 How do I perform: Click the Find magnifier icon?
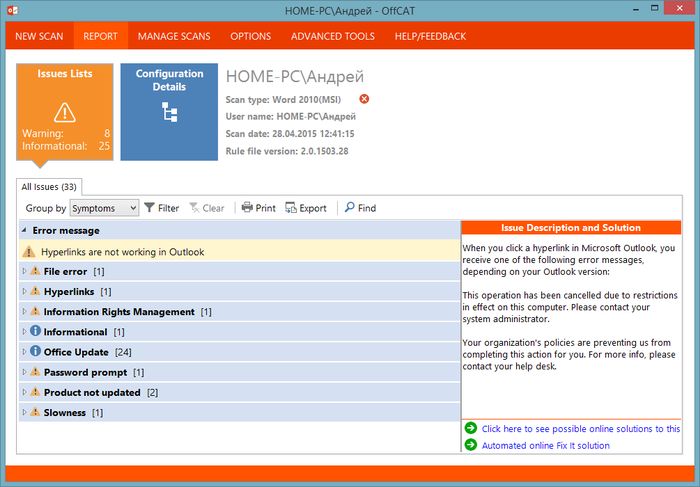[349, 208]
